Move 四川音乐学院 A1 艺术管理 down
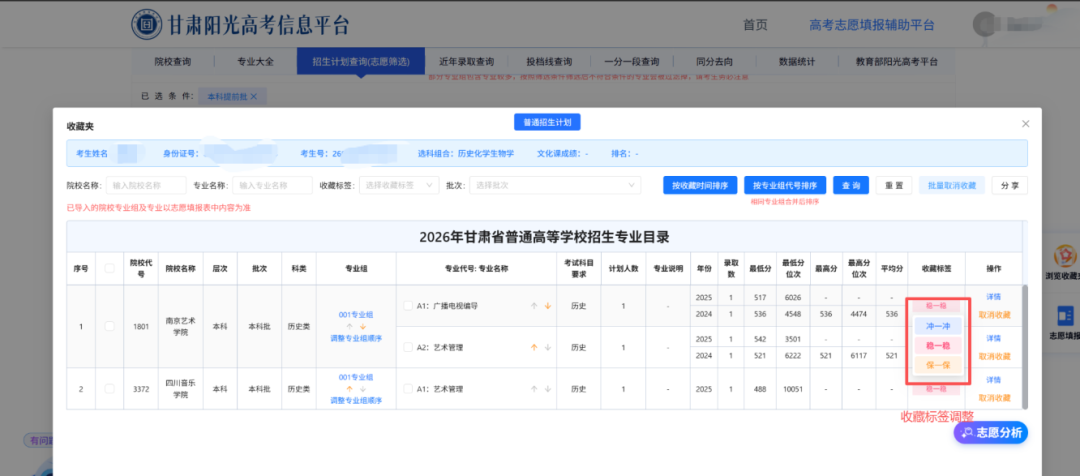 pos(548,389)
